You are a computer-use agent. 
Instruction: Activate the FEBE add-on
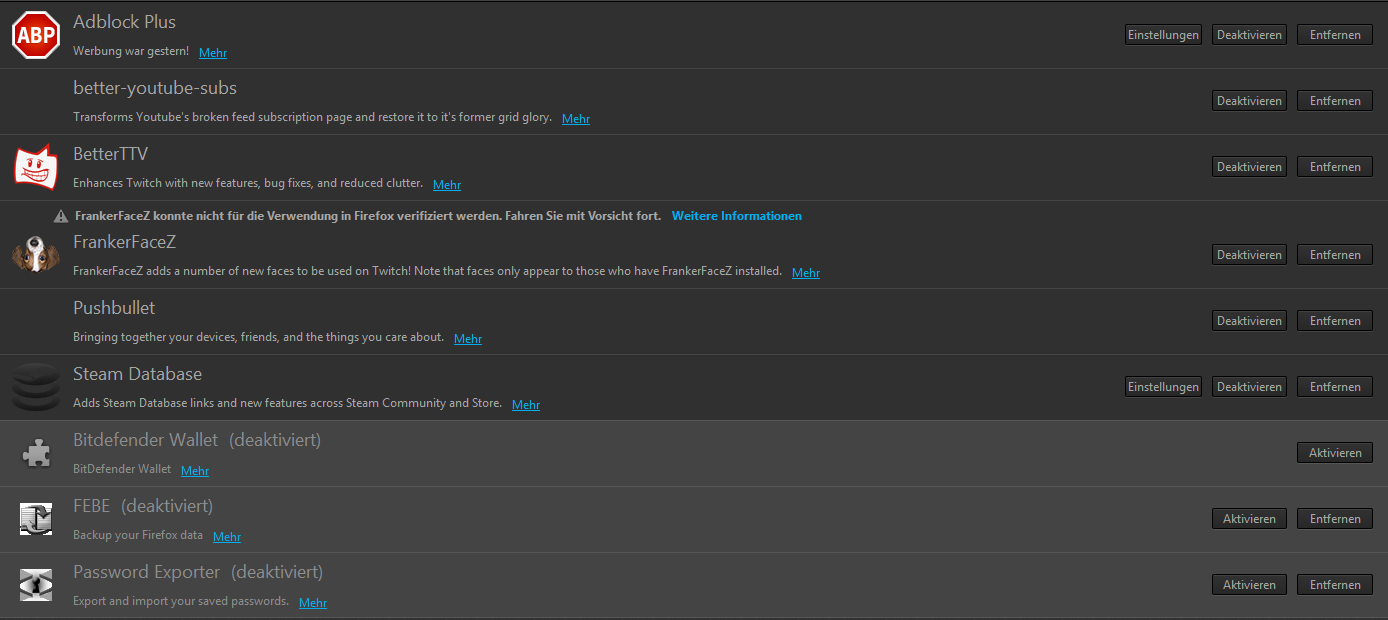click(1249, 519)
